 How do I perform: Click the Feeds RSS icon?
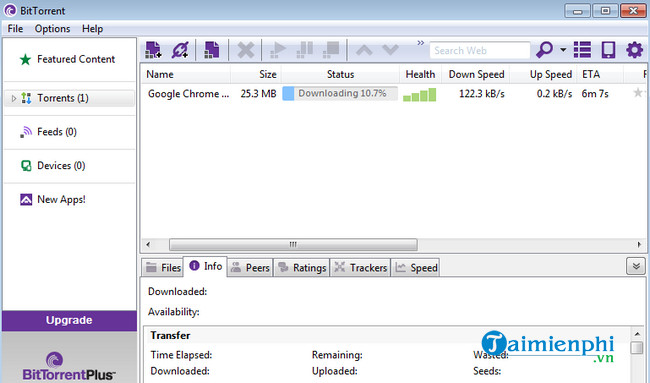click(26, 132)
